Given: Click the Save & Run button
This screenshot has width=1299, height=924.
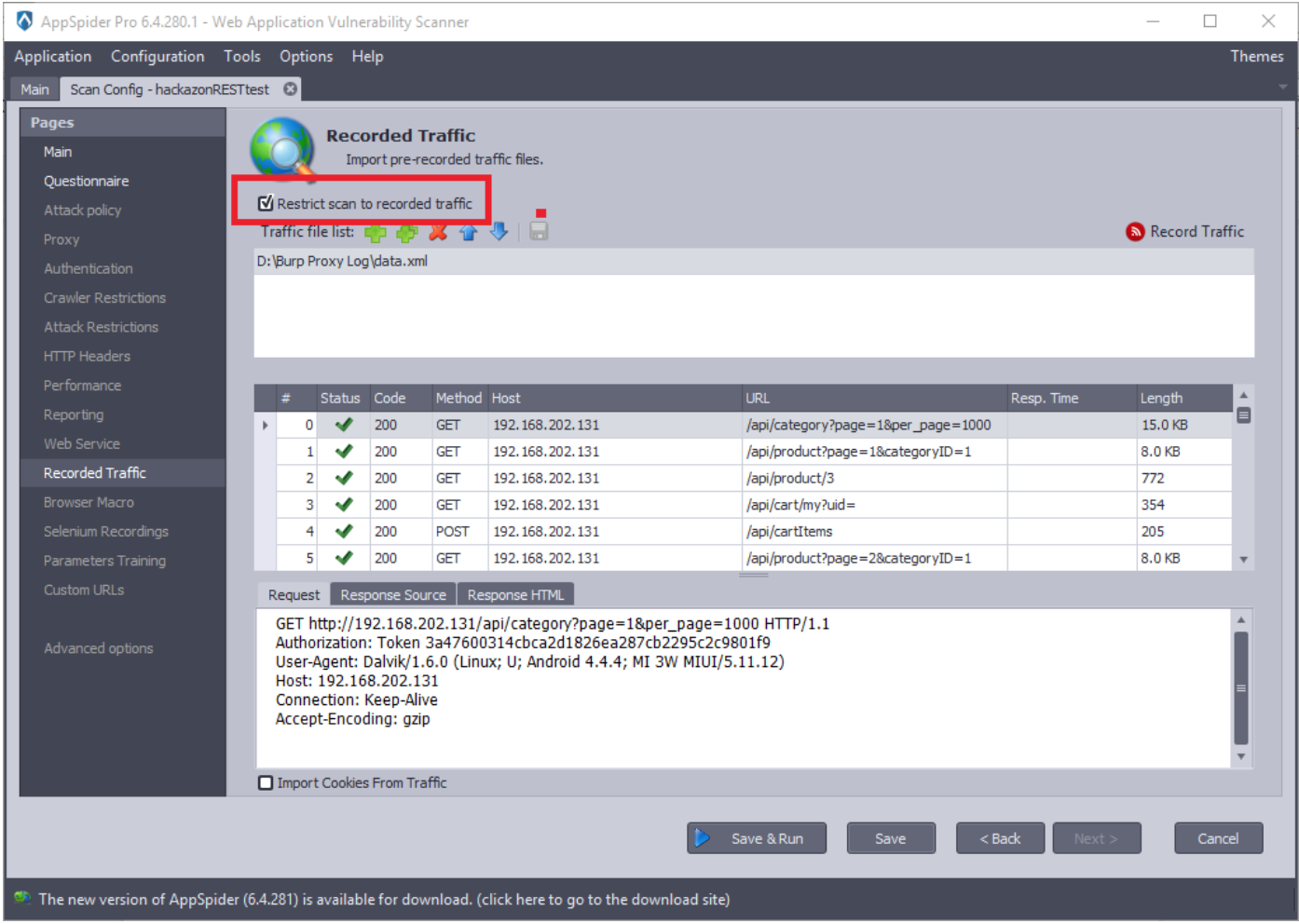Looking at the screenshot, I should 758,838.
